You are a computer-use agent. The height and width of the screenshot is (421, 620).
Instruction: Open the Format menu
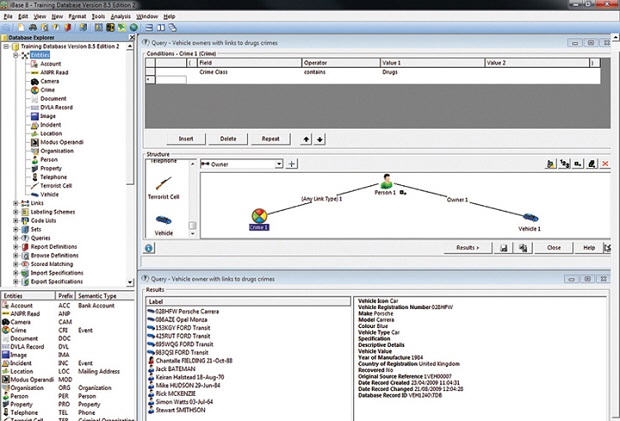77,17
